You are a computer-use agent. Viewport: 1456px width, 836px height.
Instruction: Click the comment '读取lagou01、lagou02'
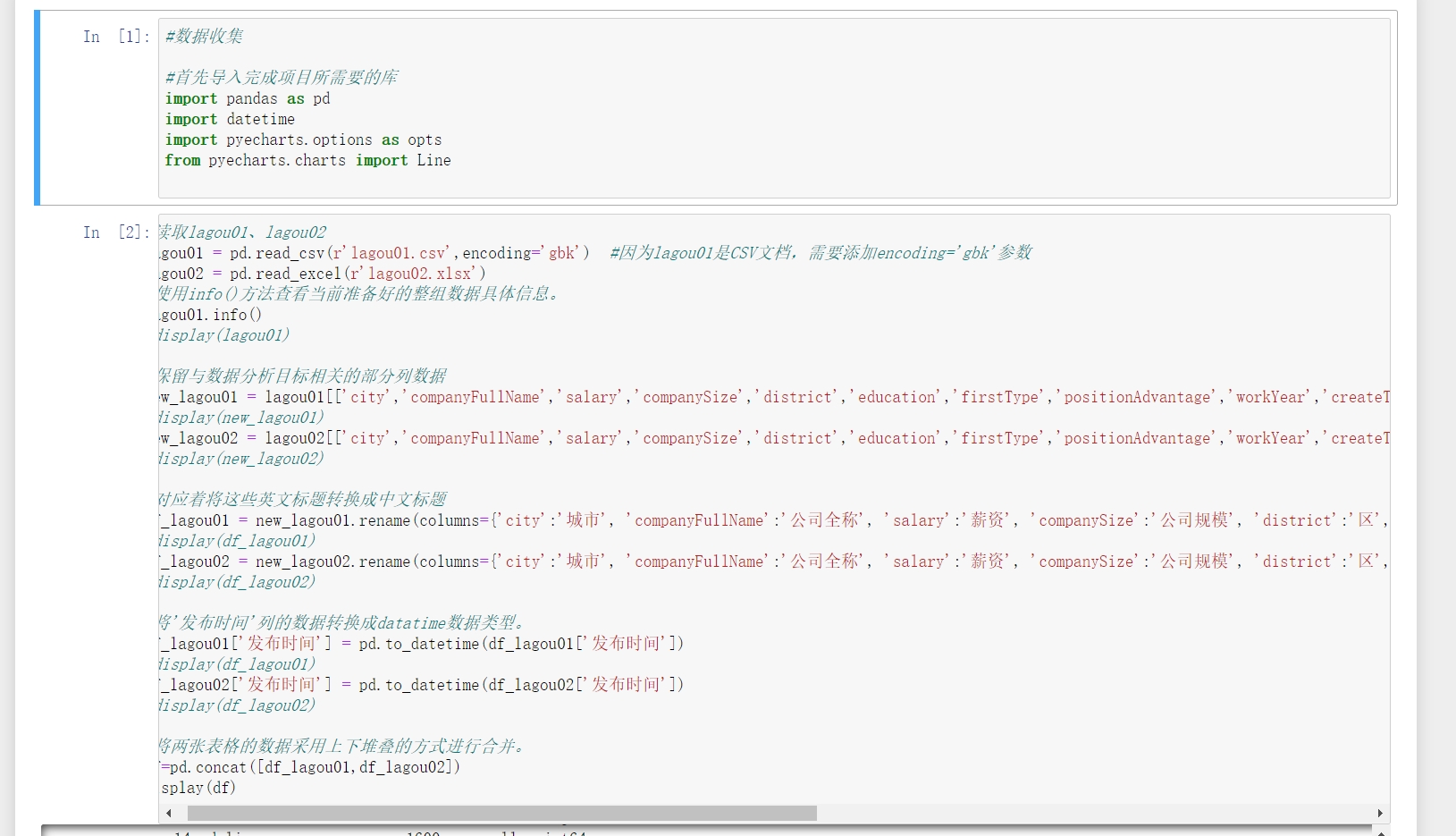tap(243, 232)
